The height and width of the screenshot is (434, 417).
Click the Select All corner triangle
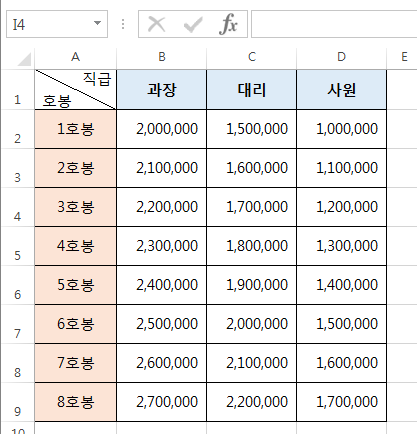24,59
